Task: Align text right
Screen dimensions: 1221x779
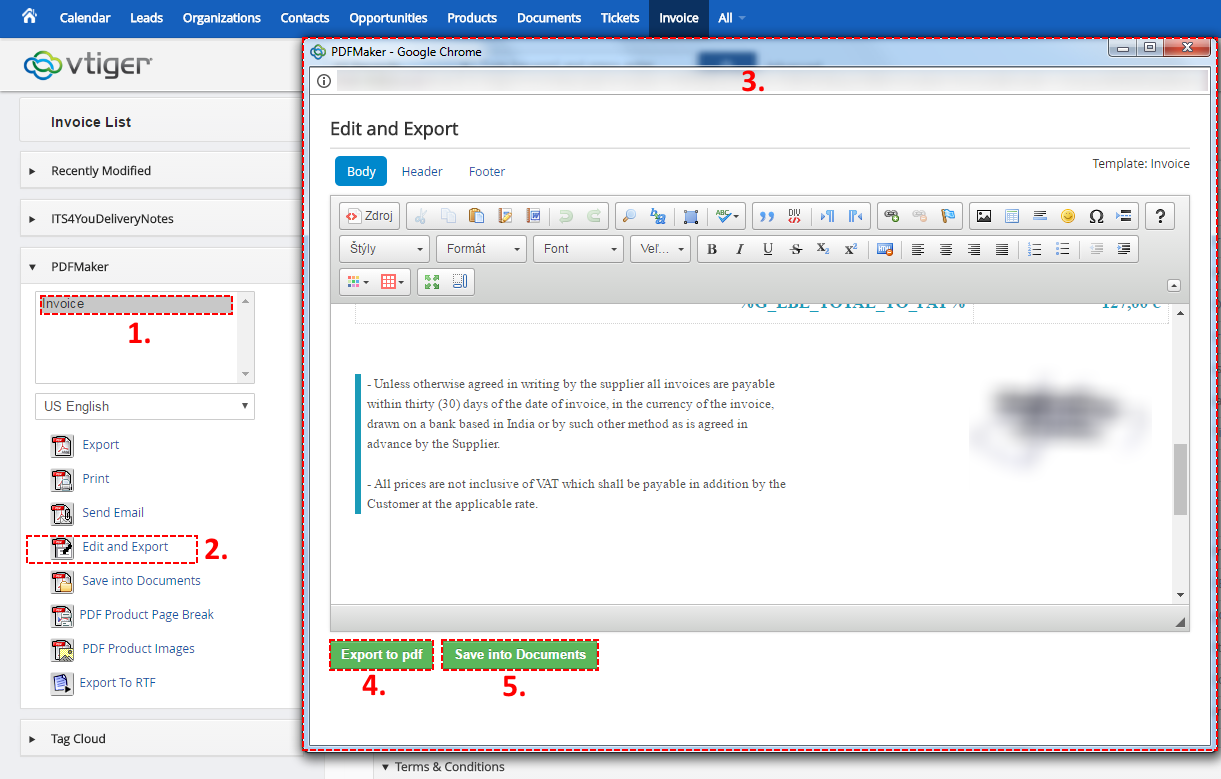Action: 974,249
